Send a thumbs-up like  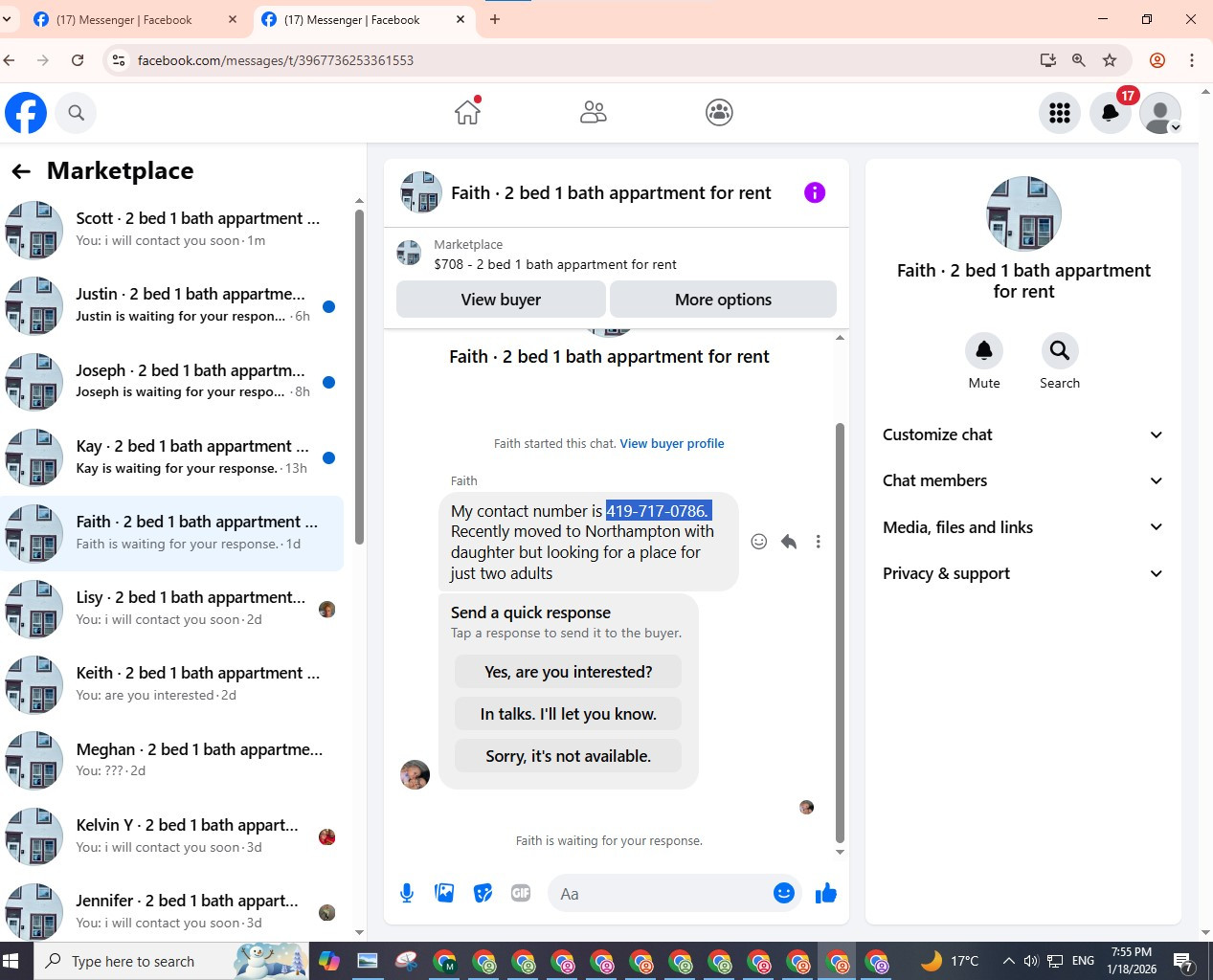[826, 894]
